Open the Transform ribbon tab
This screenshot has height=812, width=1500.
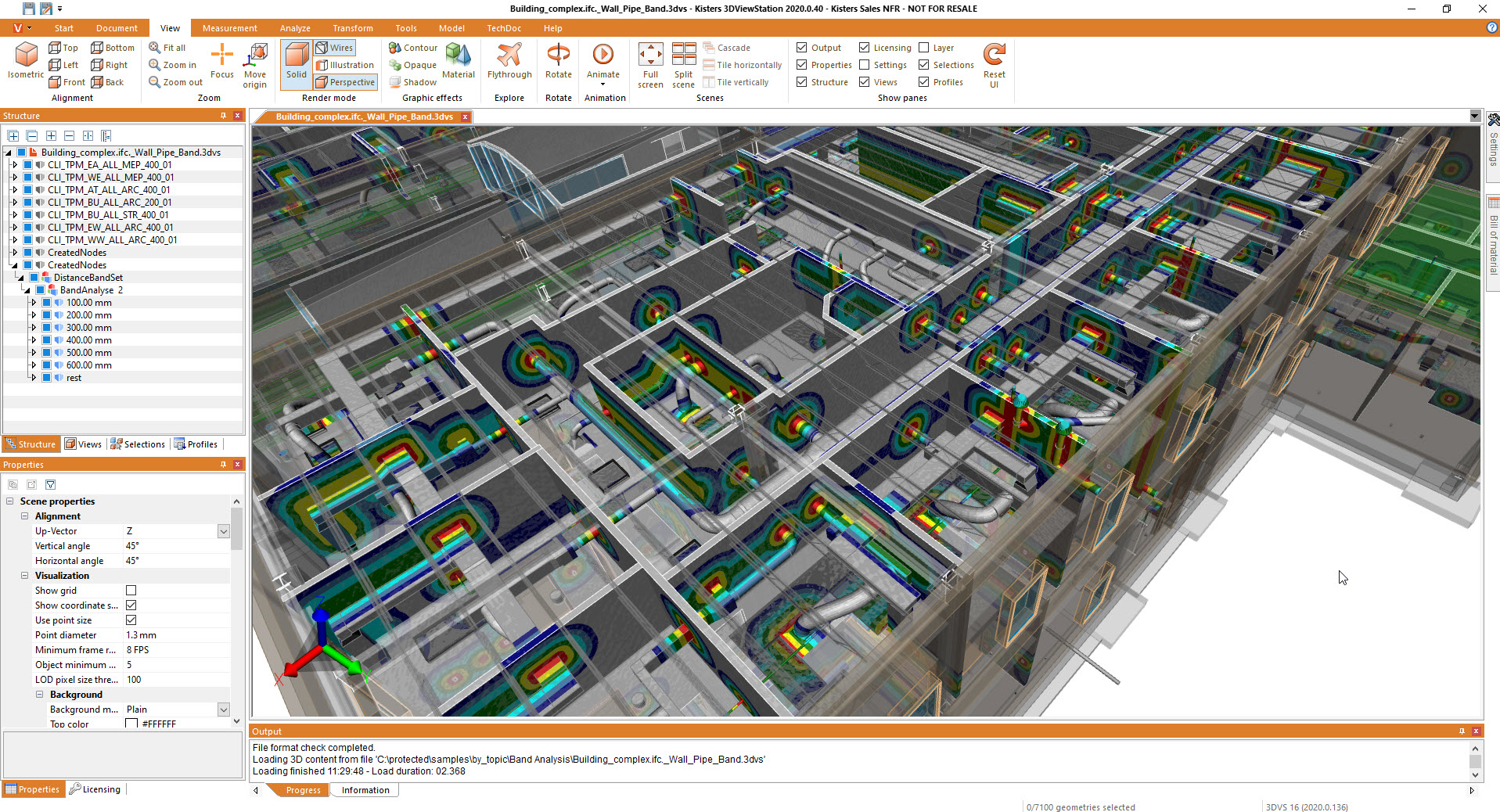coord(353,28)
